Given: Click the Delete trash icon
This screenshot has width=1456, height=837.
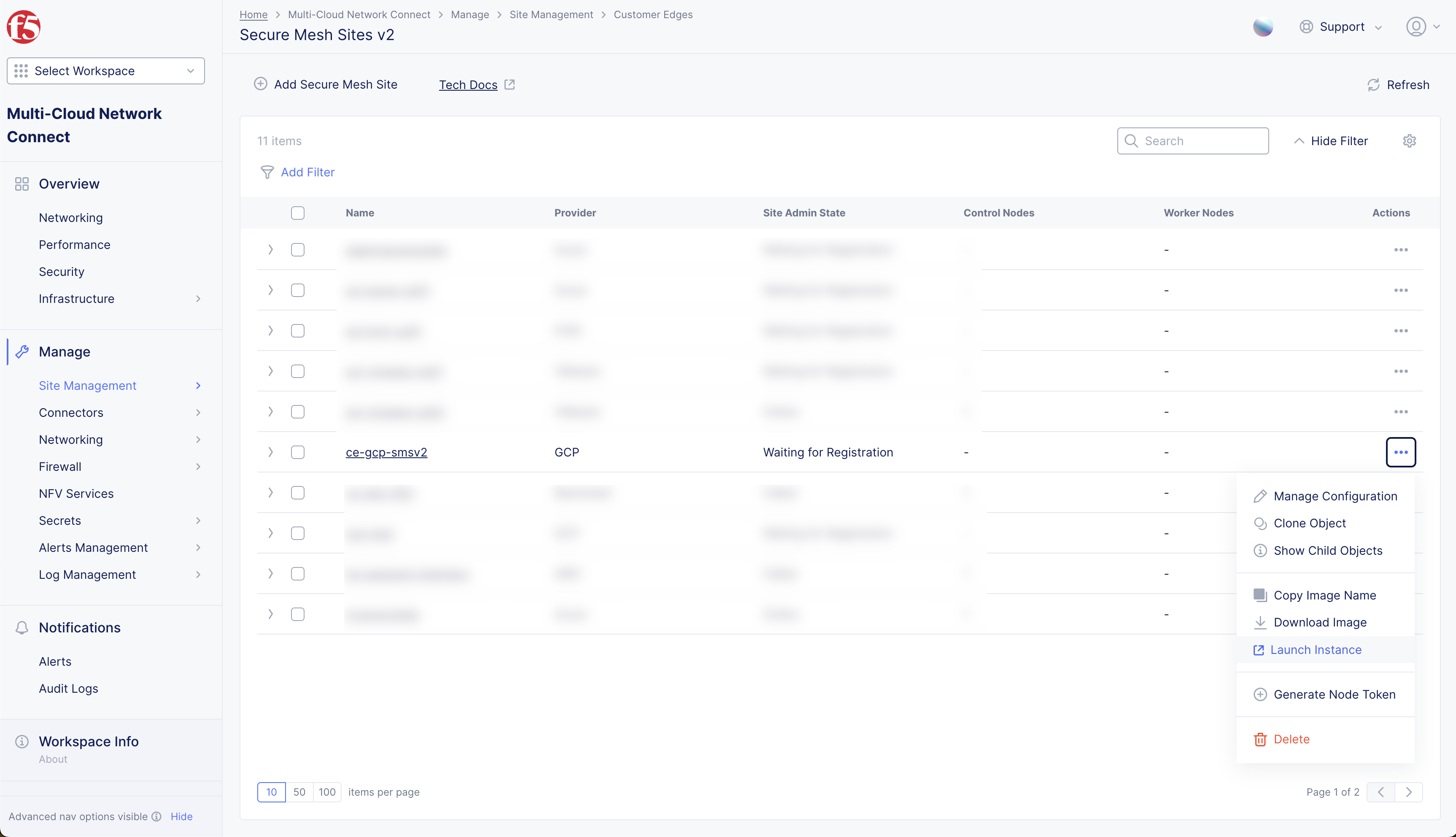Looking at the screenshot, I should pyautogui.click(x=1260, y=739).
